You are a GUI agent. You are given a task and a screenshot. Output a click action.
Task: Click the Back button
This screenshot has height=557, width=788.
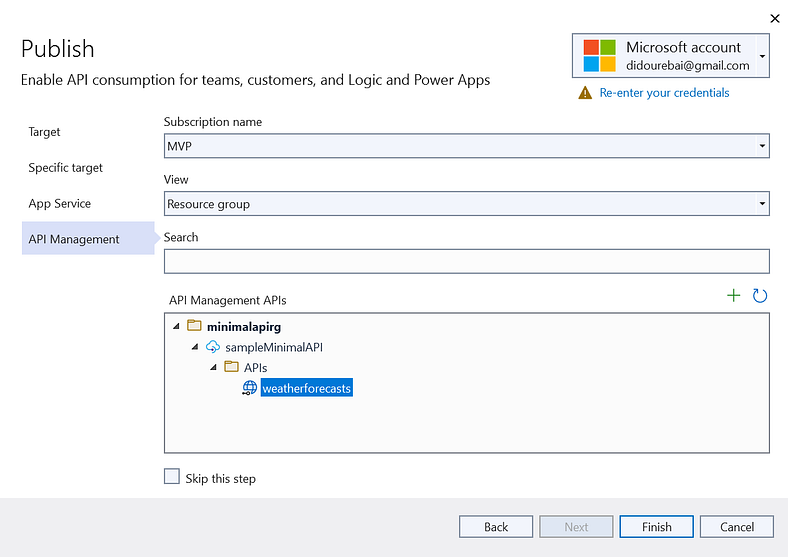496,526
